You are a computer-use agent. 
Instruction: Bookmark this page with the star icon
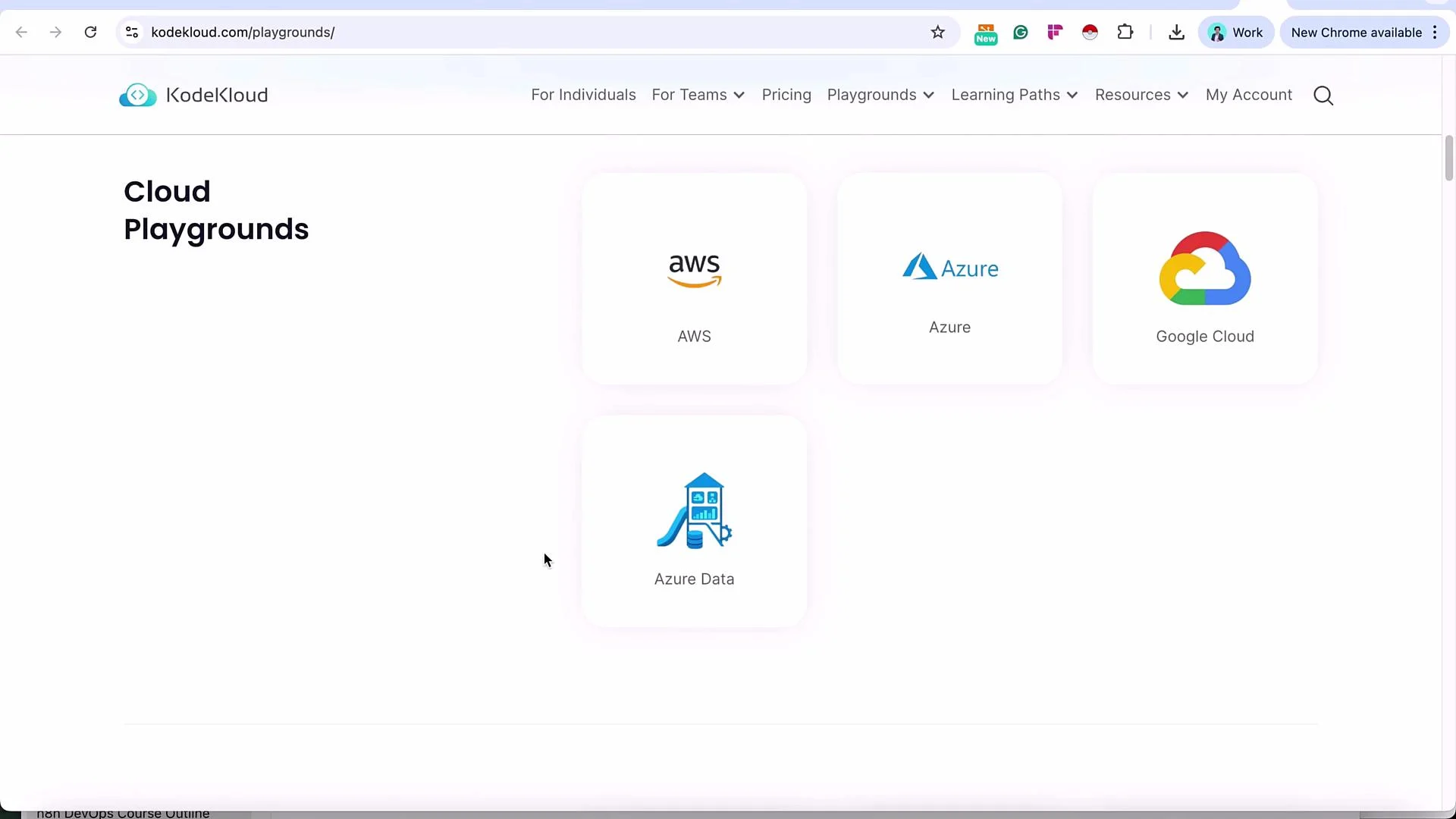pos(938,32)
